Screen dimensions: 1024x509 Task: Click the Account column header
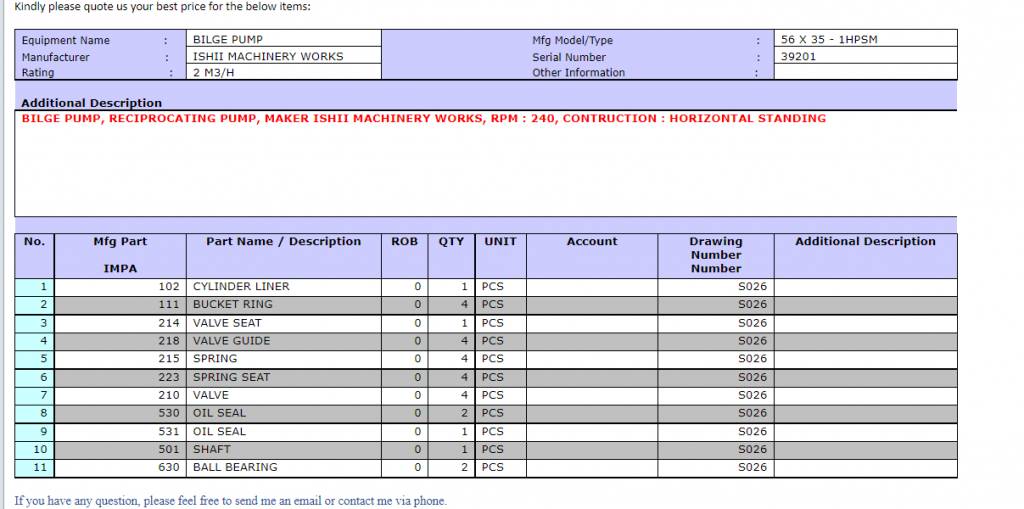592,242
